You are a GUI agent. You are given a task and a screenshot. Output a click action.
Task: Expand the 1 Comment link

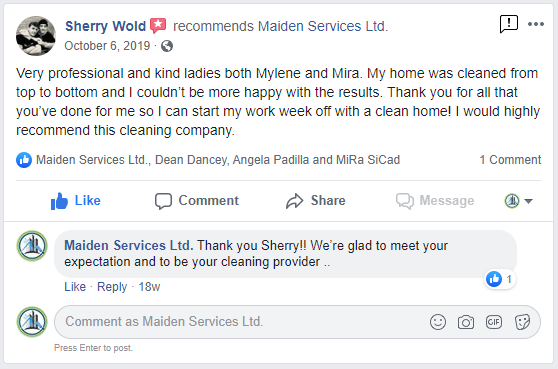click(x=510, y=160)
